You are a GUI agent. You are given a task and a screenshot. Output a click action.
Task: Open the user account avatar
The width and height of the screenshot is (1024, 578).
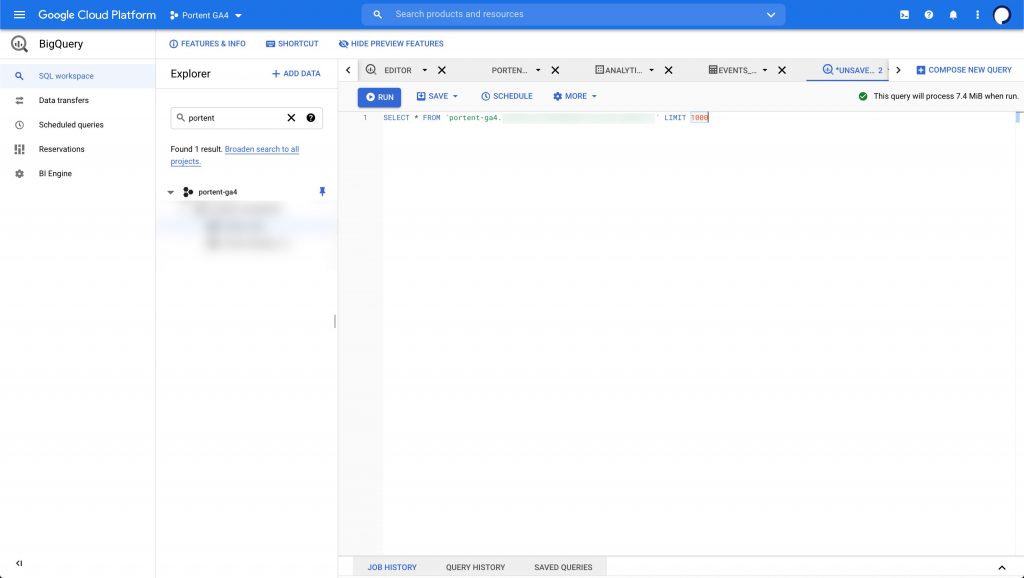[x=1001, y=15]
